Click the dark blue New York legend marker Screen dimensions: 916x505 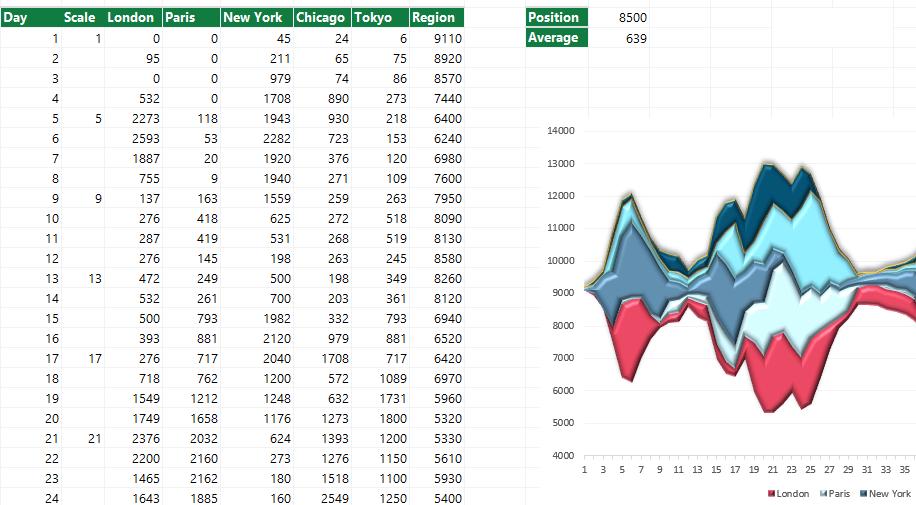click(863, 494)
